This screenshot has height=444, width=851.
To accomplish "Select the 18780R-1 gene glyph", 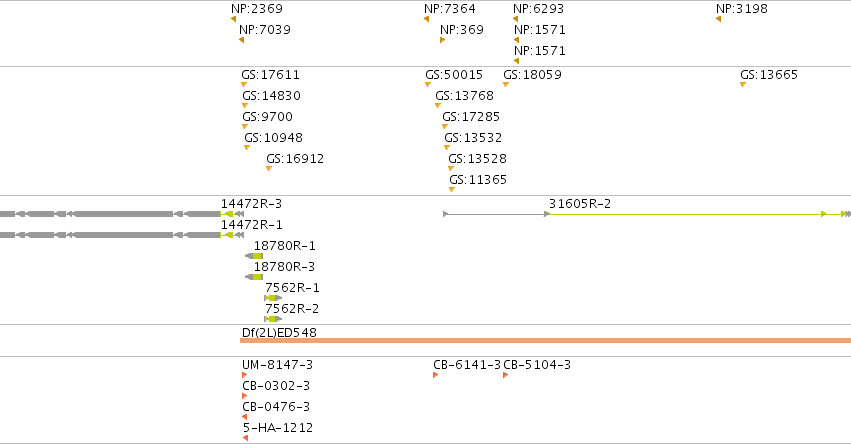I will click(x=254, y=256).
